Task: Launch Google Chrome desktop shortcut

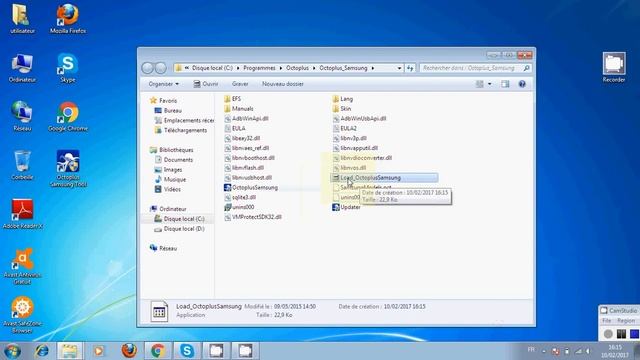Action: coord(68,116)
